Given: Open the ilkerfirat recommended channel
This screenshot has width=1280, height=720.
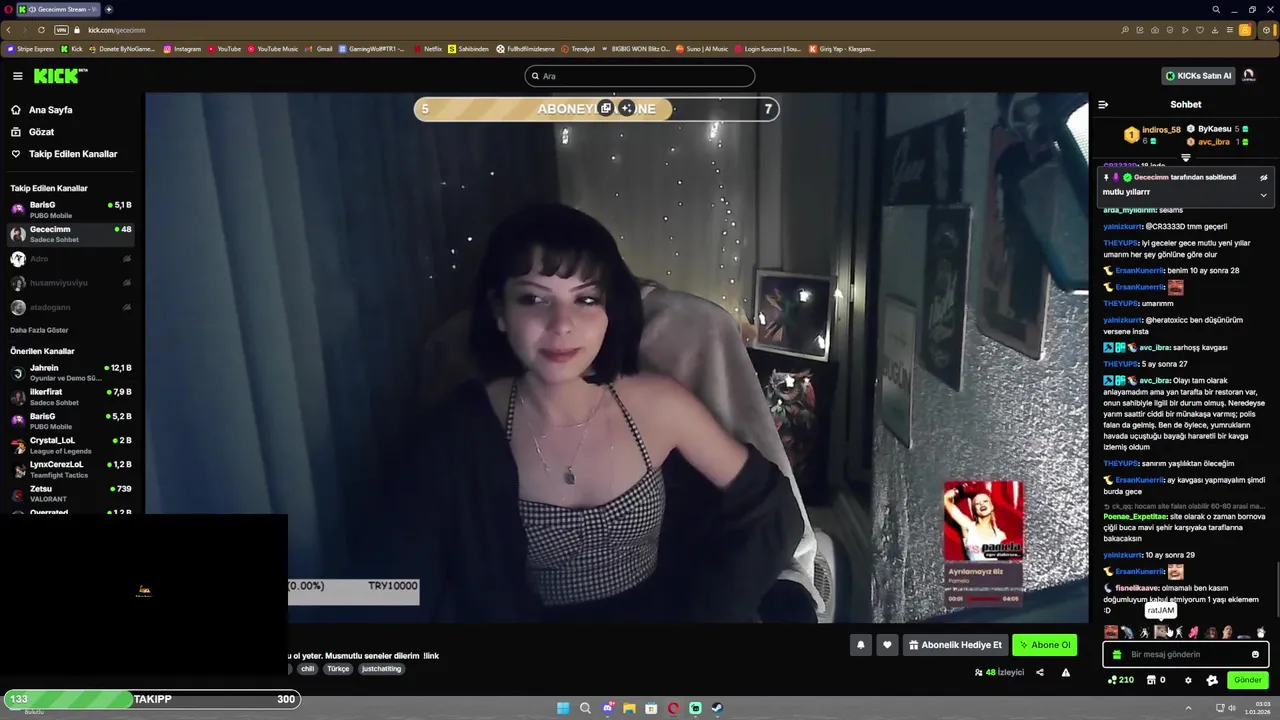Looking at the screenshot, I should point(70,397).
